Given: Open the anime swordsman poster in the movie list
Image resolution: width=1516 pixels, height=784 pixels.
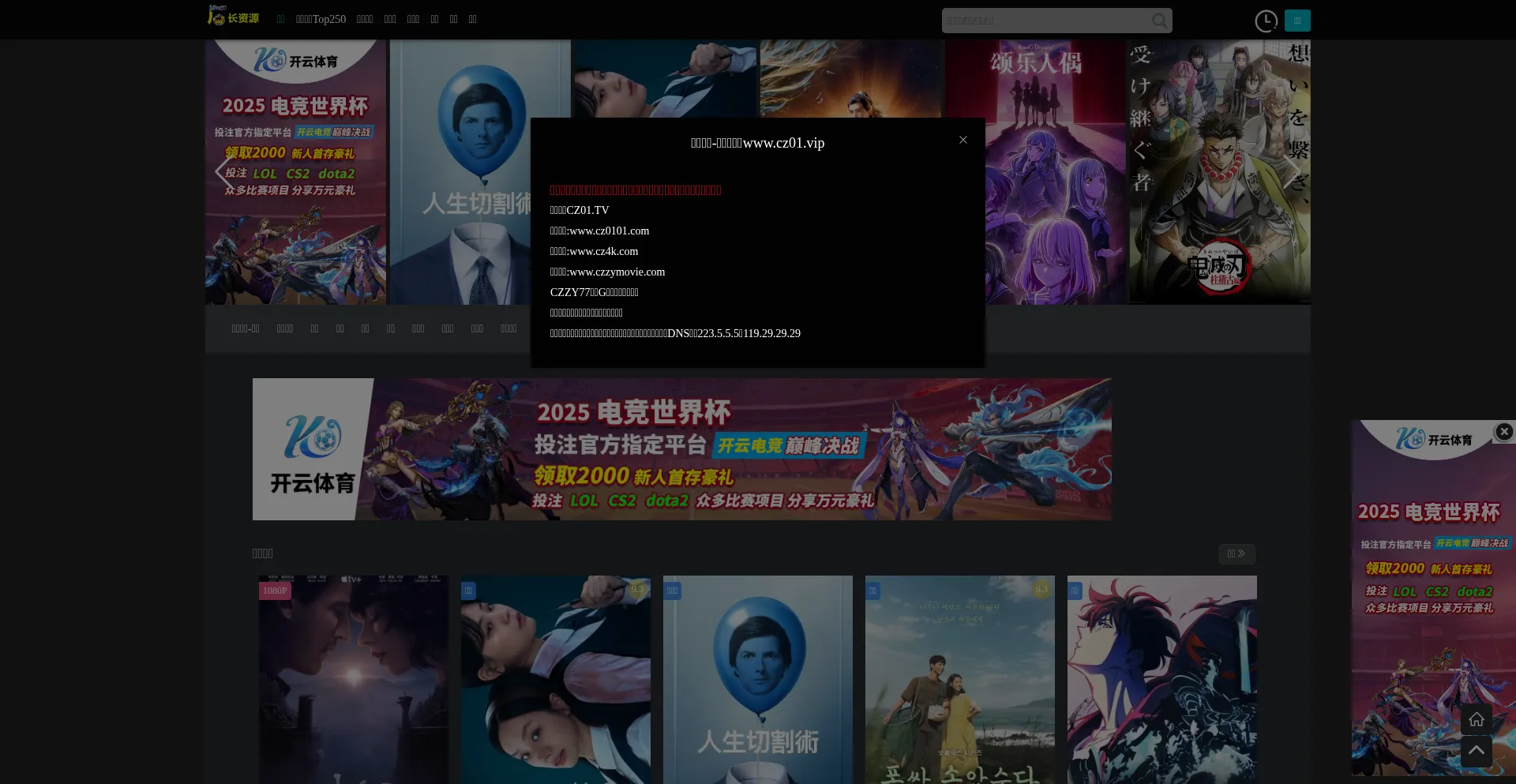Looking at the screenshot, I should (x=1162, y=680).
